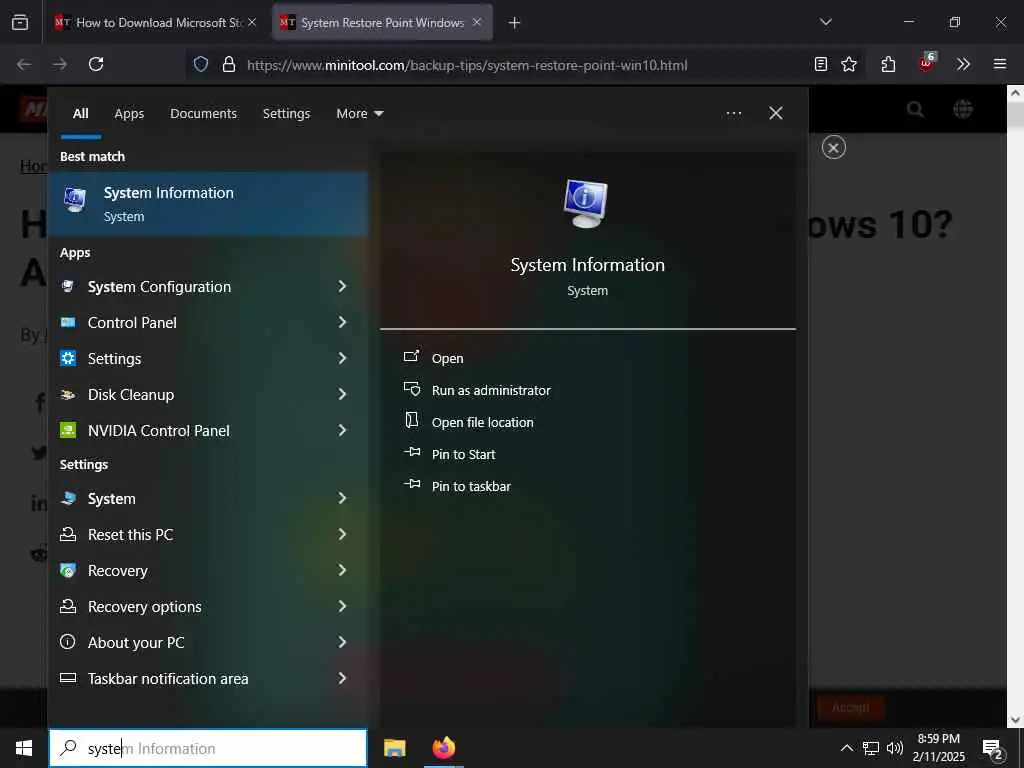
Task: Click the Recovery options icon
Action: tap(67, 606)
